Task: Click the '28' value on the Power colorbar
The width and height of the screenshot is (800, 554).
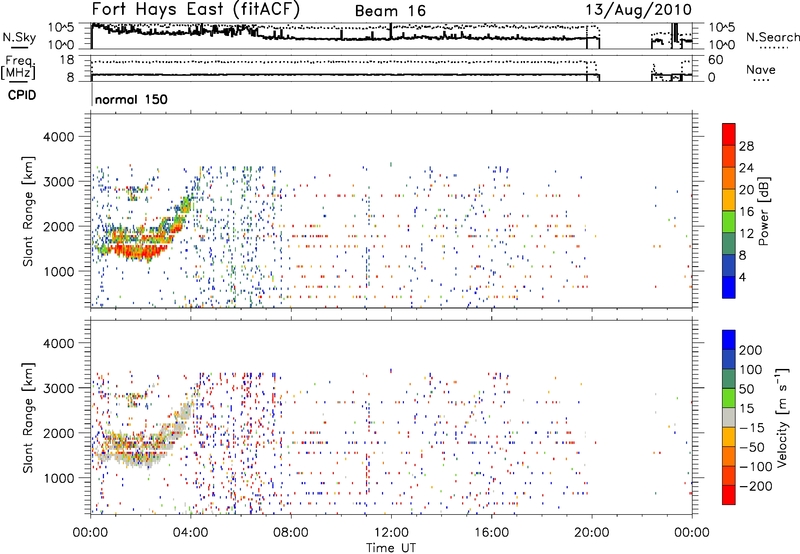Action: [x=746, y=146]
